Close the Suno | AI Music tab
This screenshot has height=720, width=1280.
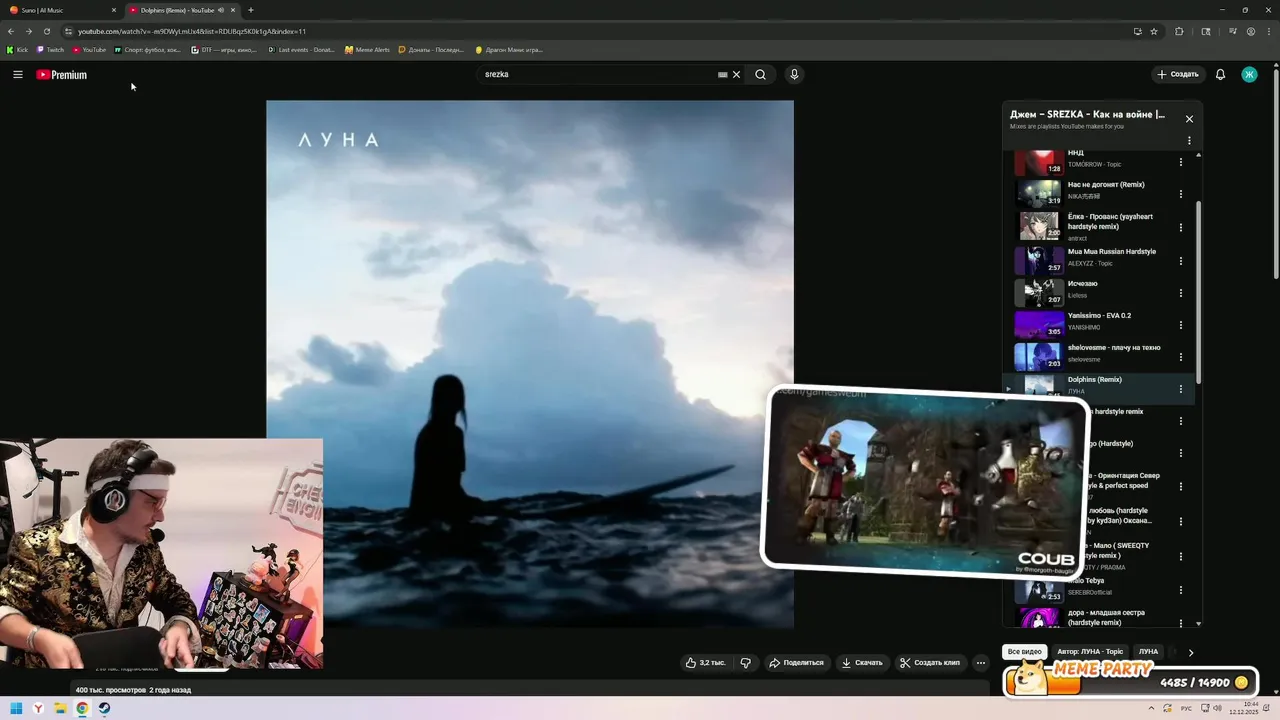[113, 10]
